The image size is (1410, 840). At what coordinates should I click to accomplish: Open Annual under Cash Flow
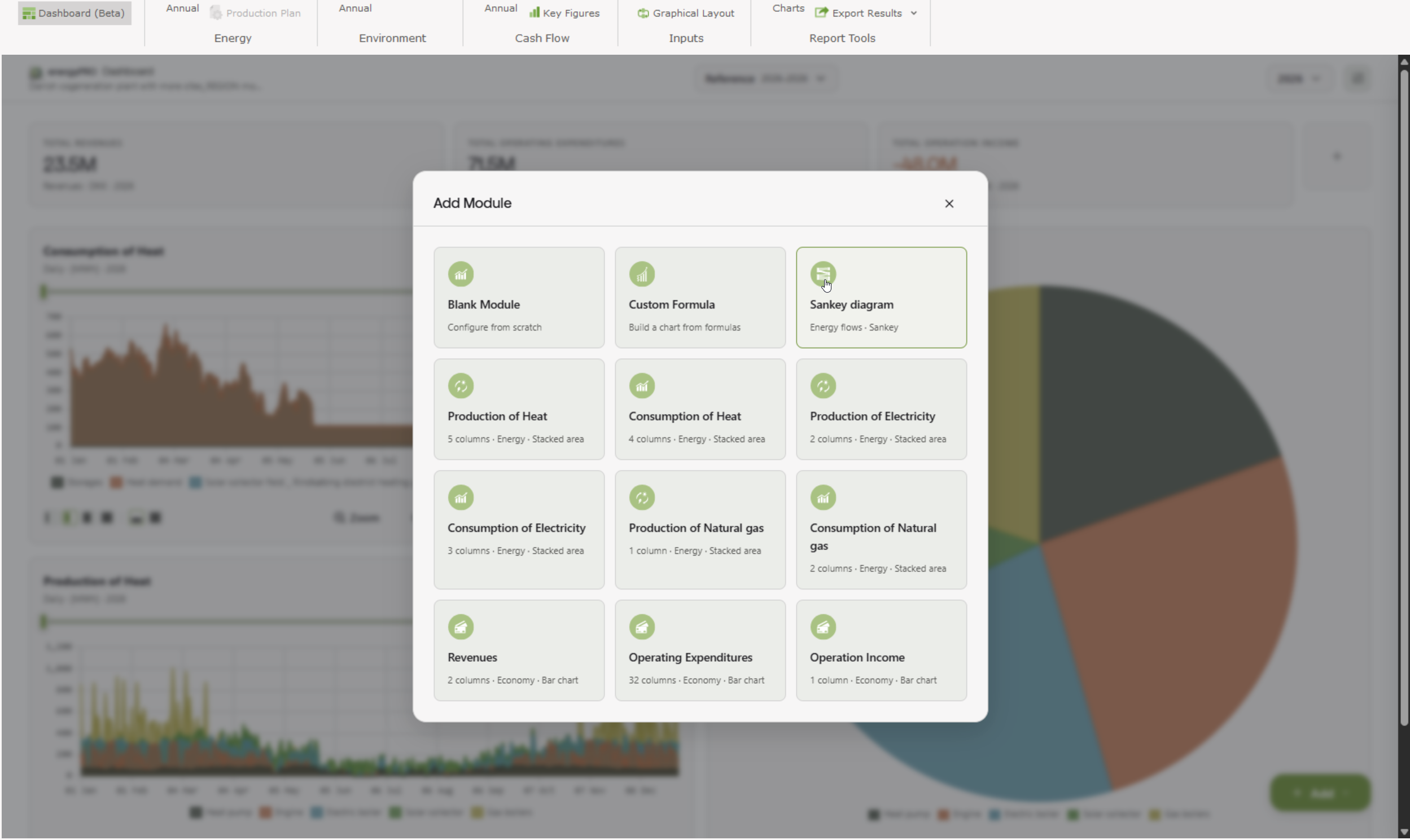pyautogui.click(x=501, y=8)
